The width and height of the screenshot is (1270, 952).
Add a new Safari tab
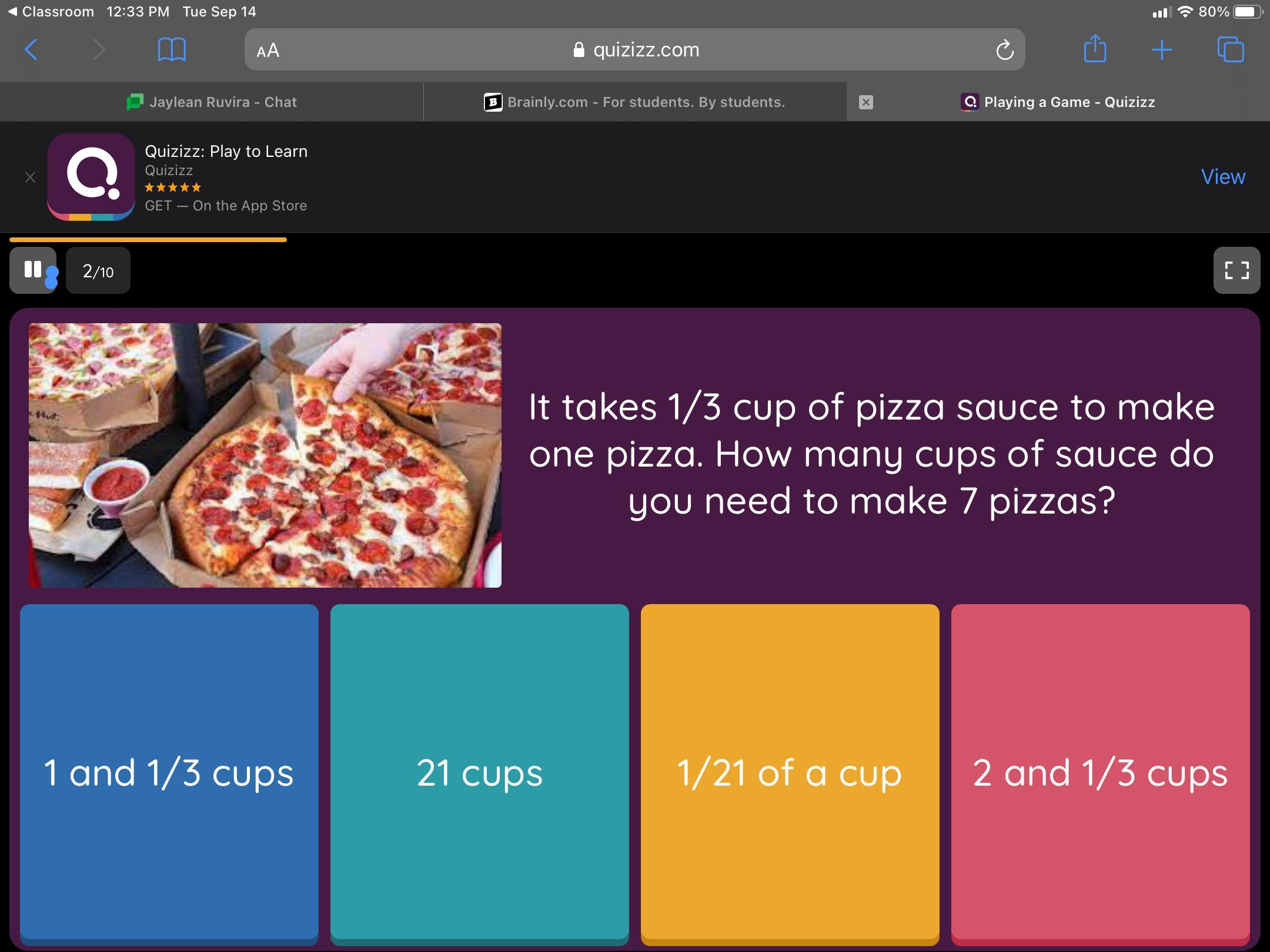point(1162,50)
